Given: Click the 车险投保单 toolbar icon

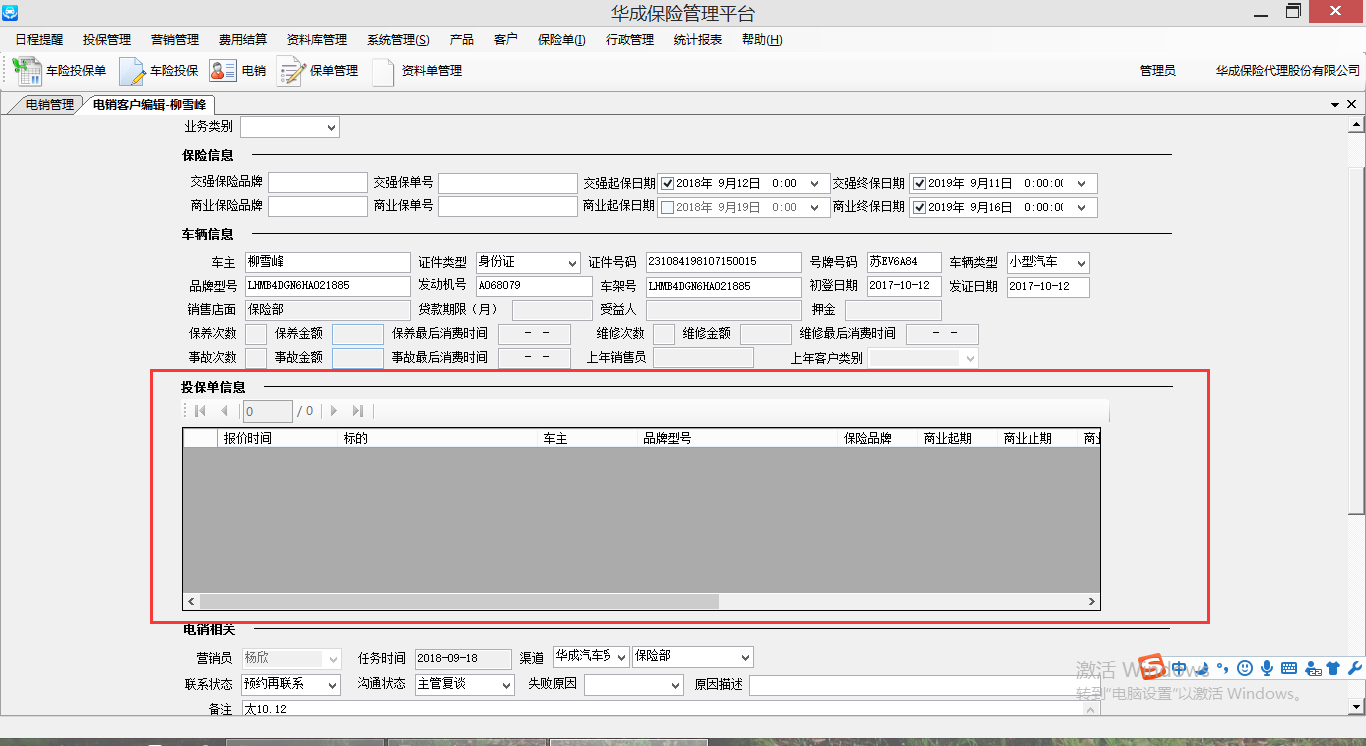Looking at the screenshot, I should [x=27, y=71].
